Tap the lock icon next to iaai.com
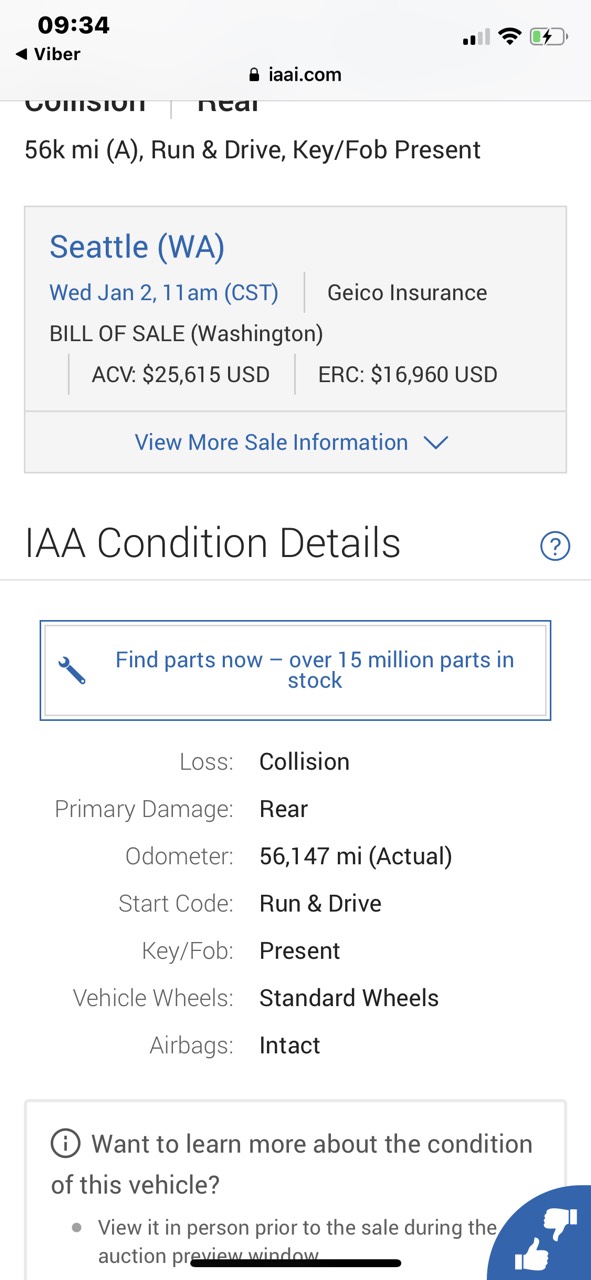The height and width of the screenshot is (1280, 591). (256, 75)
